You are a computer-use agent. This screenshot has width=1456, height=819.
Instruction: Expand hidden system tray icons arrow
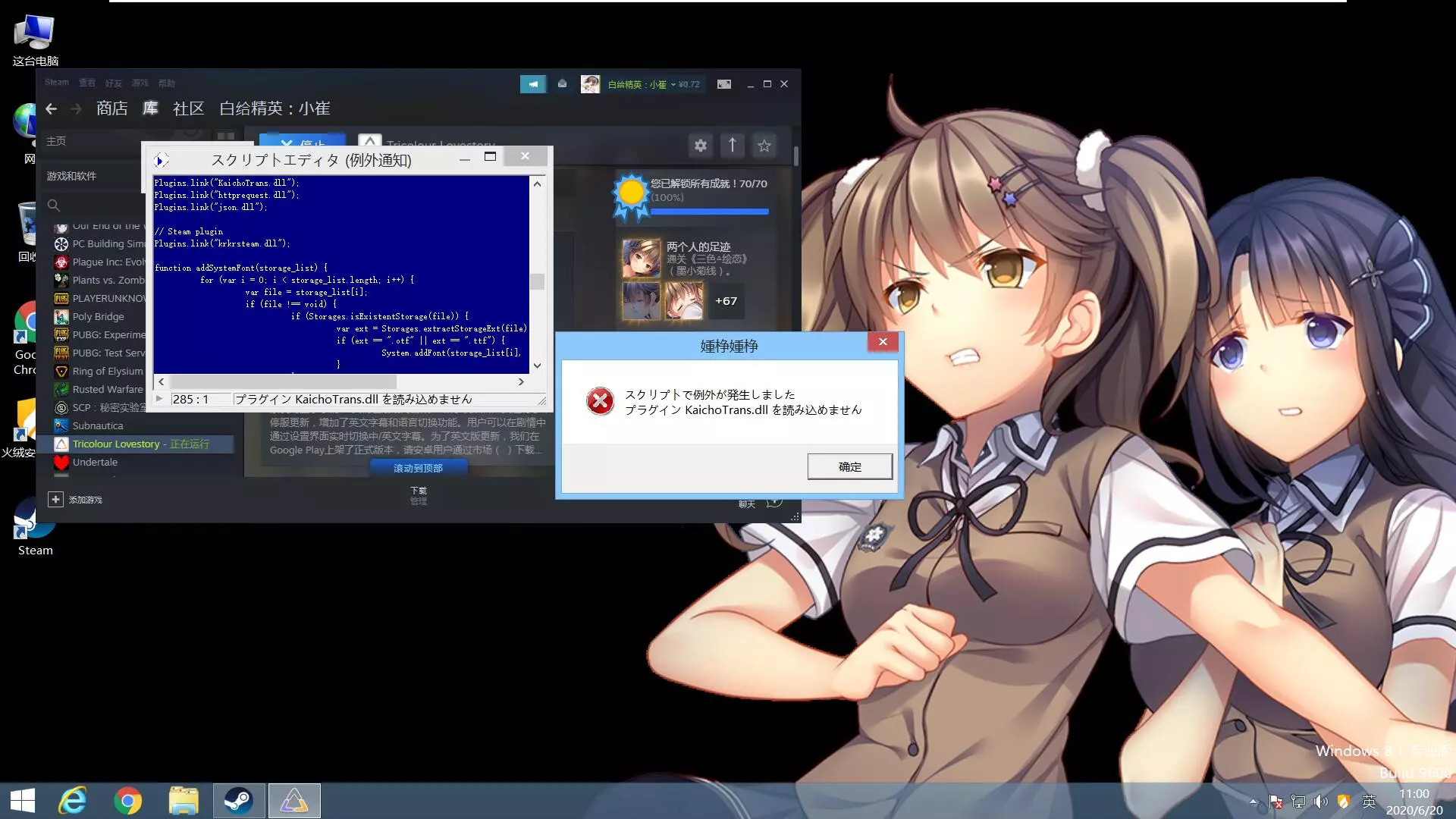tap(1253, 802)
